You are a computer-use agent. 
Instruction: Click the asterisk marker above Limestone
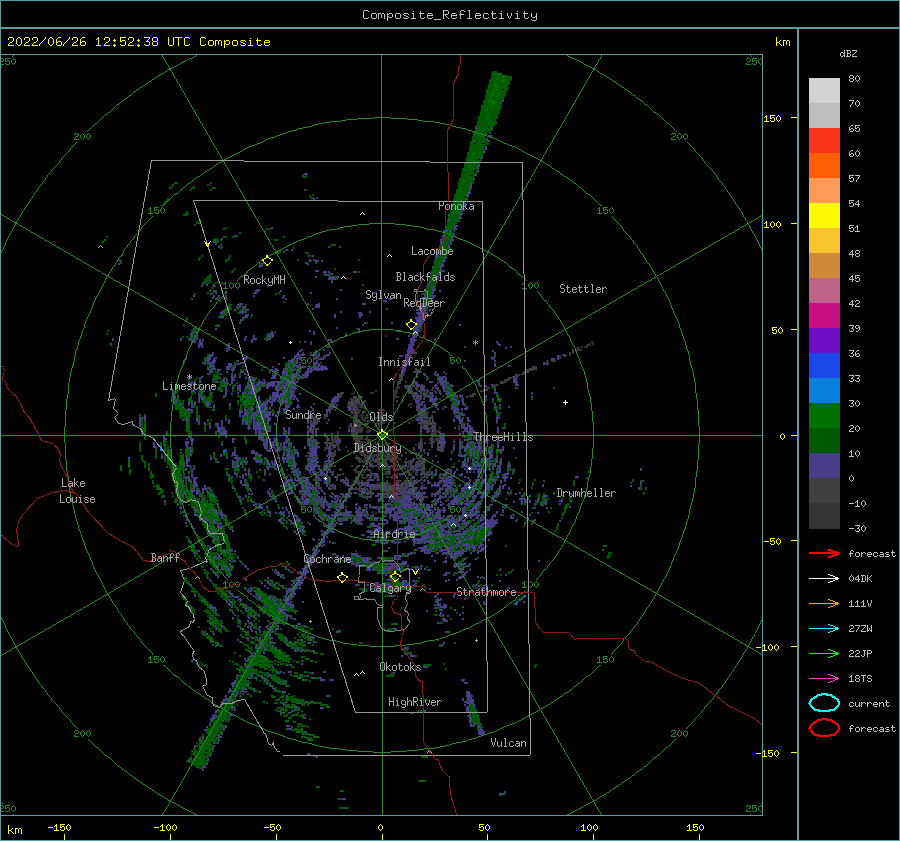coord(189,377)
